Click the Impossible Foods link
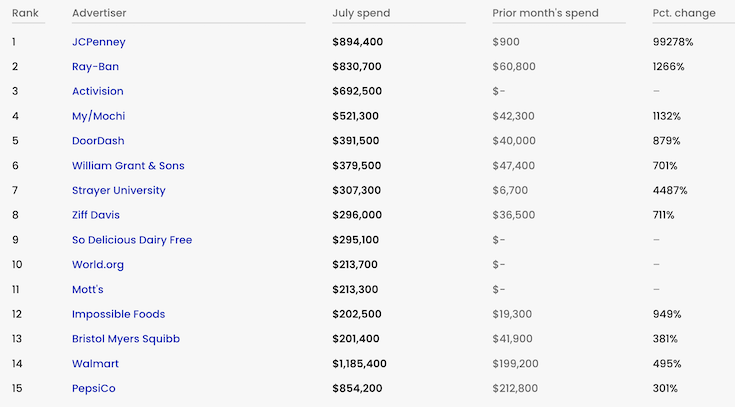The width and height of the screenshot is (735, 407). pyautogui.click(x=118, y=314)
